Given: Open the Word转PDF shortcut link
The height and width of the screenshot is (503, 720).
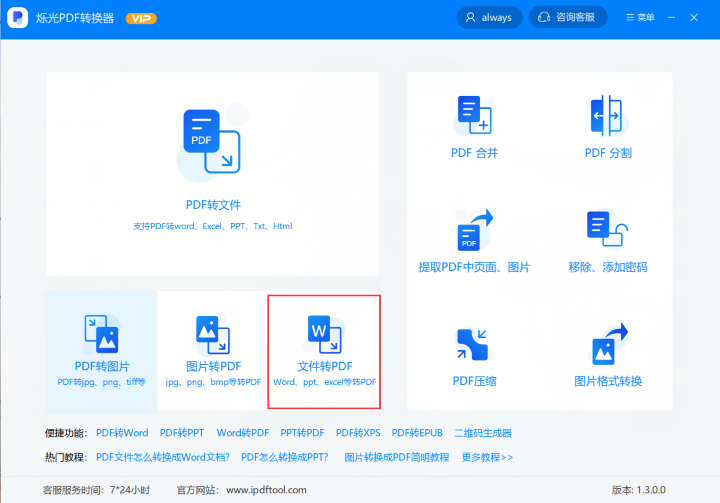Looking at the screenshot, I should pyautogui.click(x=243, y=433).
